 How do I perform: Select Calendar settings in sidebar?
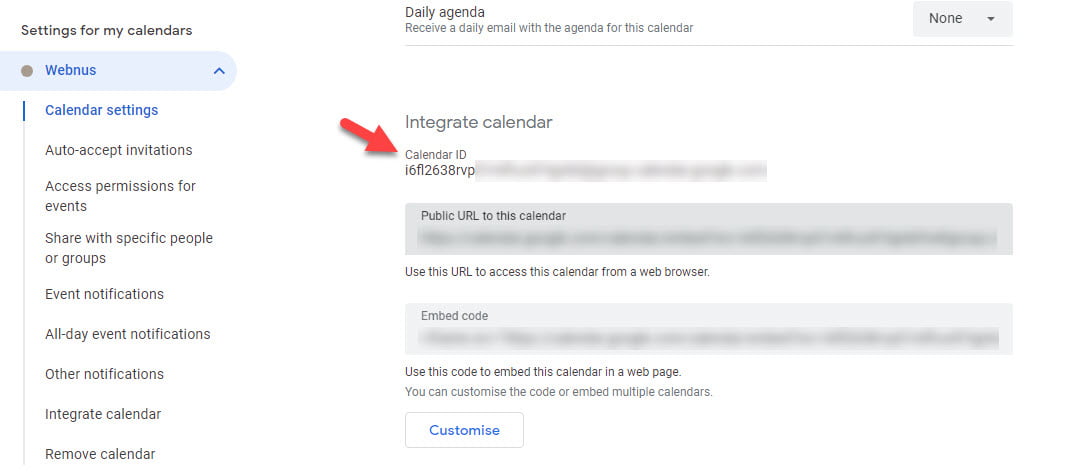coord(101,110)
